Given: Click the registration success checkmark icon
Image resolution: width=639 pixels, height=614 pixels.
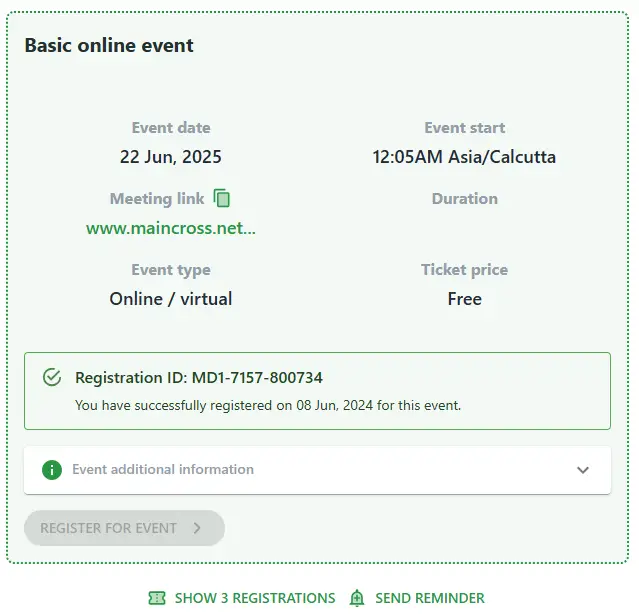Looking at the screenshot, I should pyautogui.click(x=52, y=377).
